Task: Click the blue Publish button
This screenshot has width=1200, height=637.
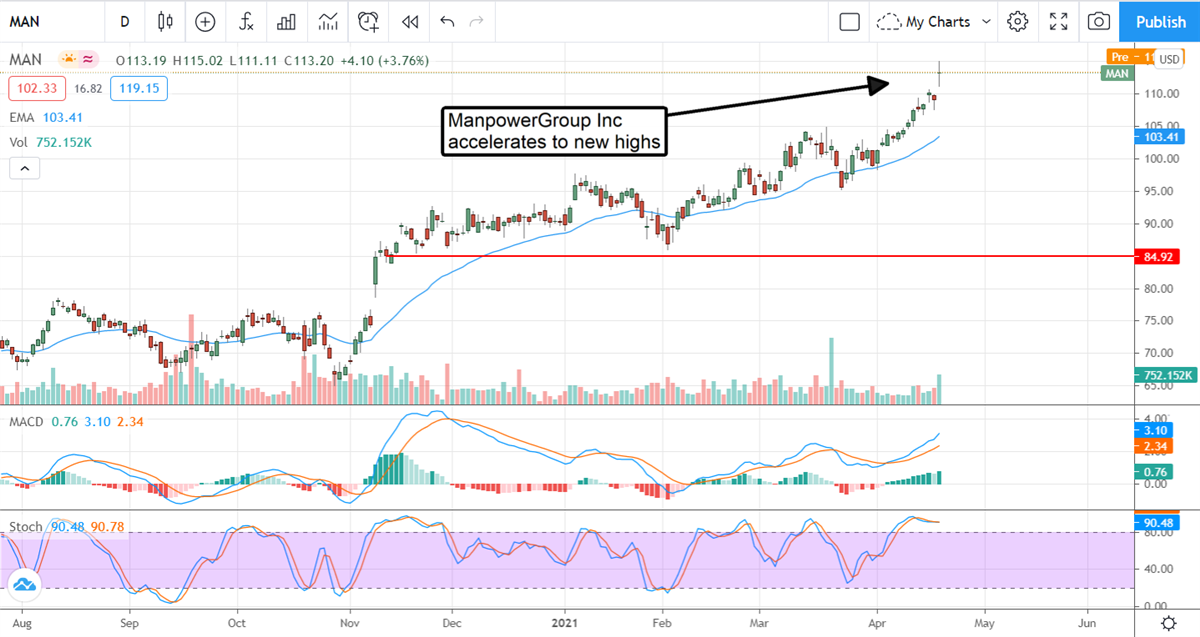Action: pos(1160,22)
